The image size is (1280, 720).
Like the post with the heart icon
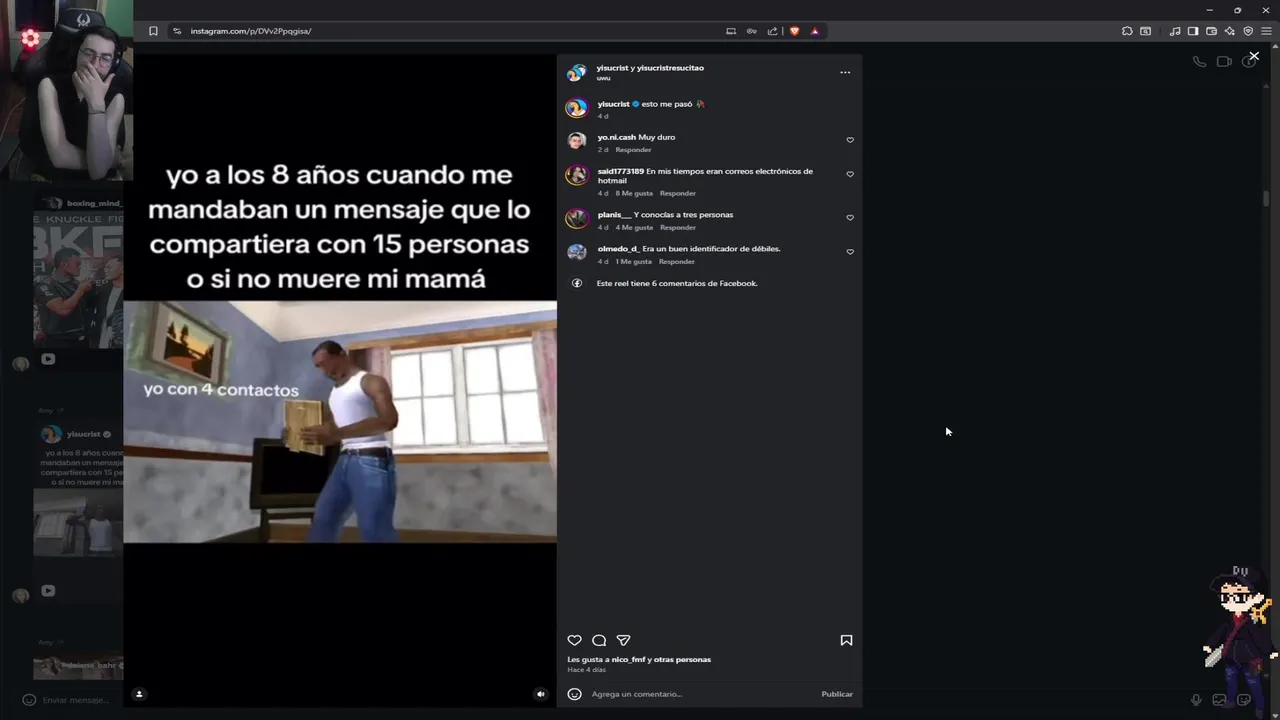click(574, 640)
